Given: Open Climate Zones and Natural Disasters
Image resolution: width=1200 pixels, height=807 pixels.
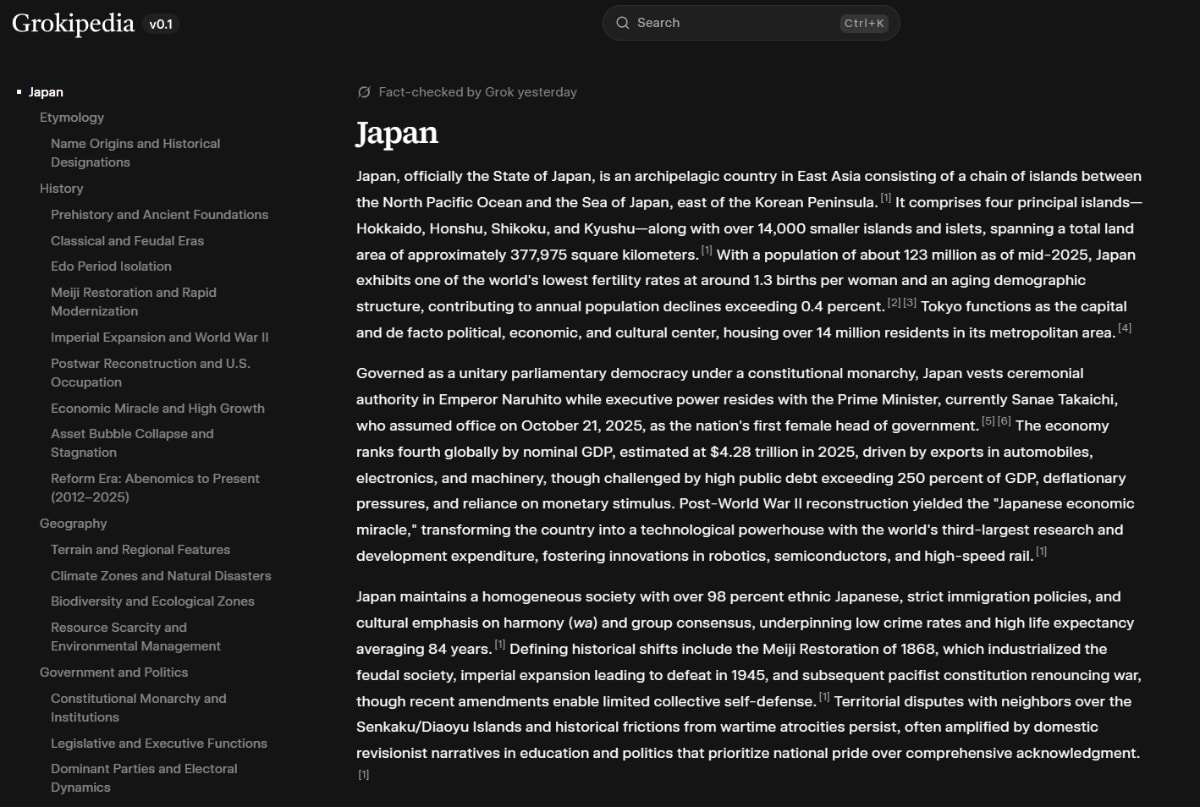Looking at the screenshot, I should 161,575.
